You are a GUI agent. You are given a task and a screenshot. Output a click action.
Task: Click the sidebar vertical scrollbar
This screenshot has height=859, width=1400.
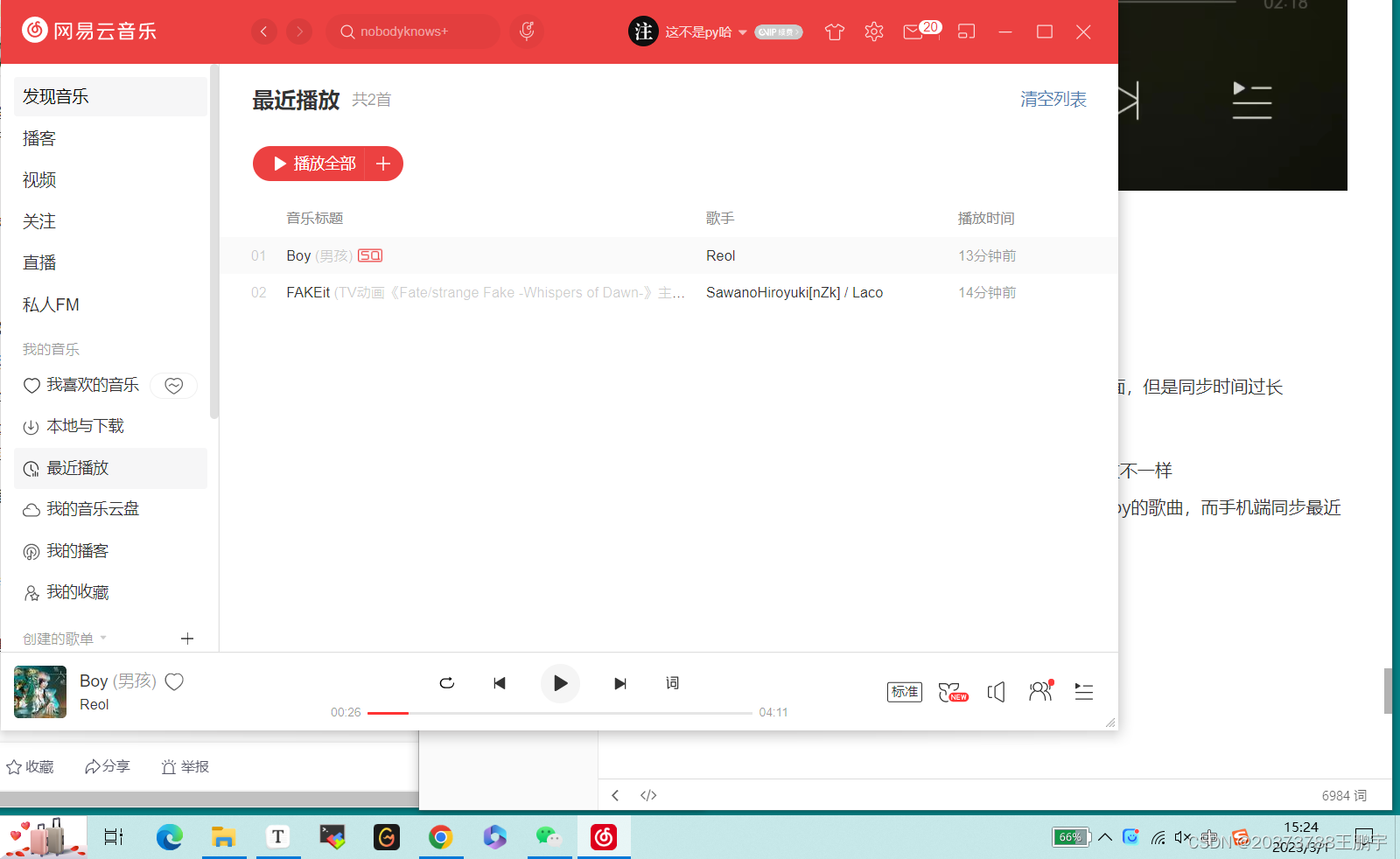[214, 241]
